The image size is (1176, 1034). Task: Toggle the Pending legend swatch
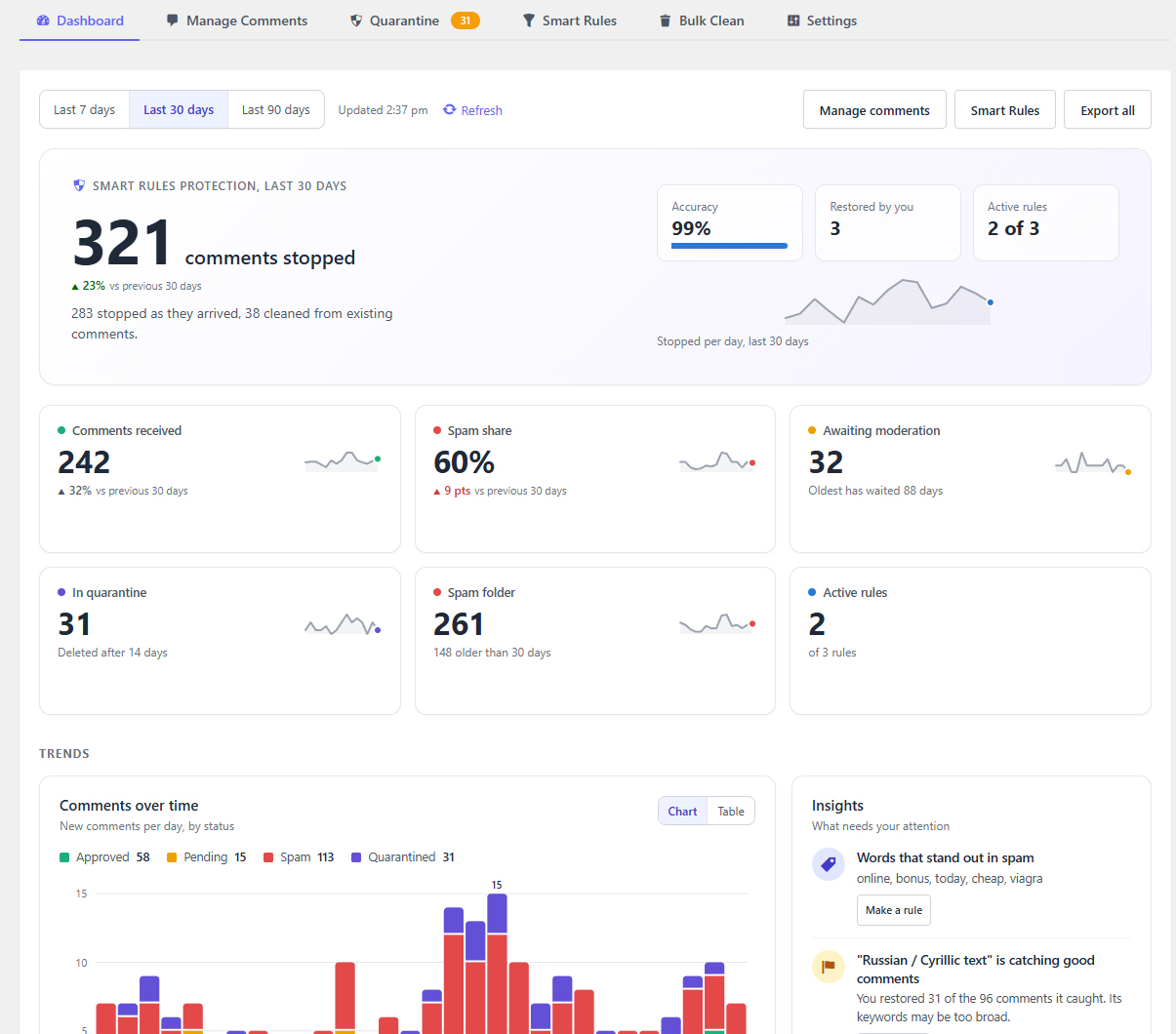tap(172, 857)
